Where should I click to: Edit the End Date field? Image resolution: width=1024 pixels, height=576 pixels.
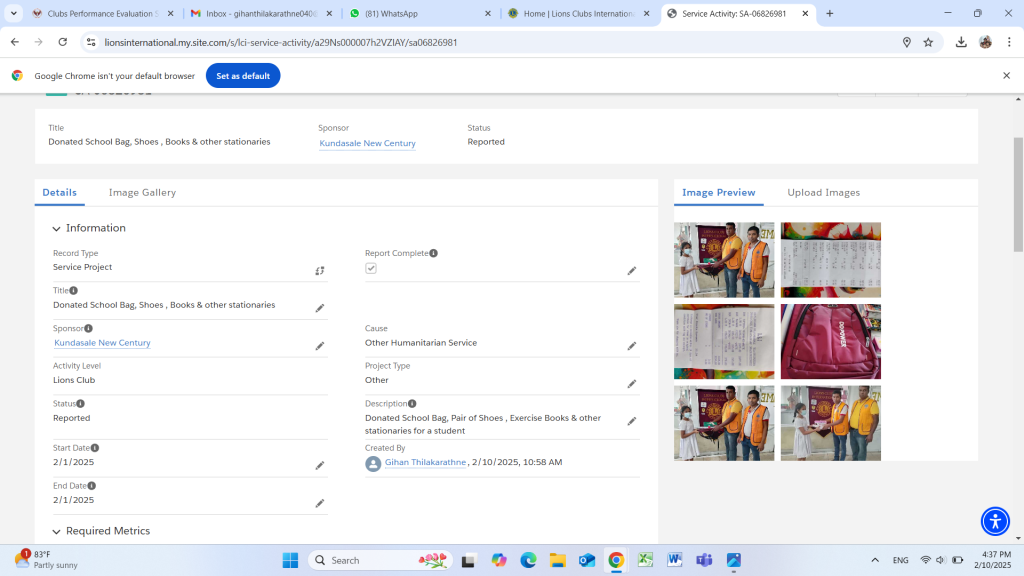click(x=320, y=504)
